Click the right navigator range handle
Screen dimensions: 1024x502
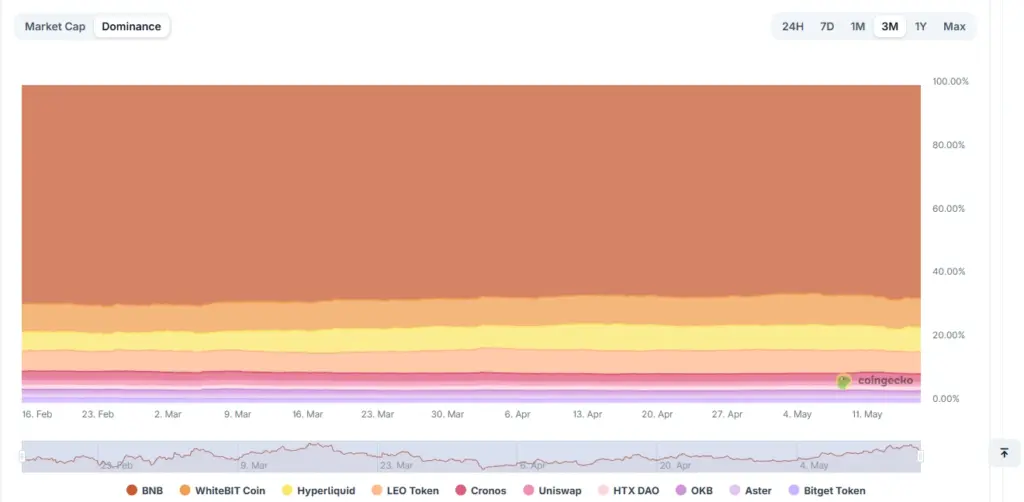tap(921, 456)
